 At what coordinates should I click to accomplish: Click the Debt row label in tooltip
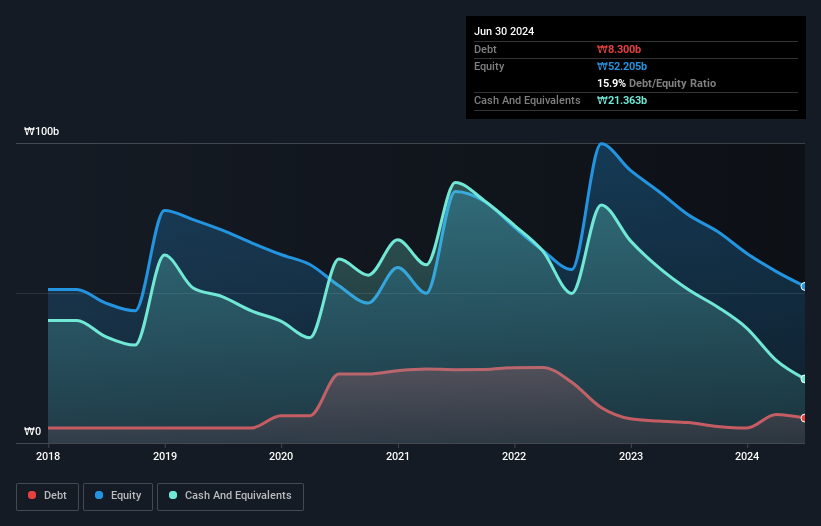click(485, 49)
